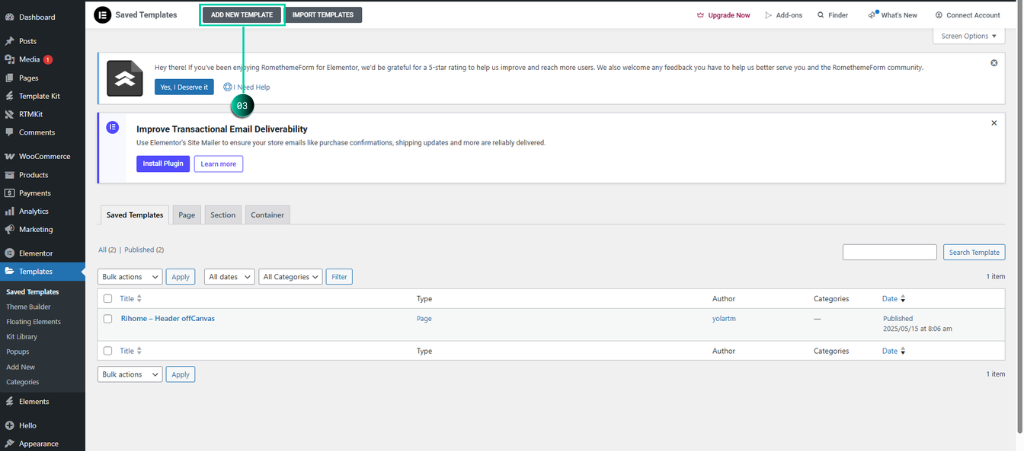Open What's New notifications
1024x451 pixels.
point(892,15)
